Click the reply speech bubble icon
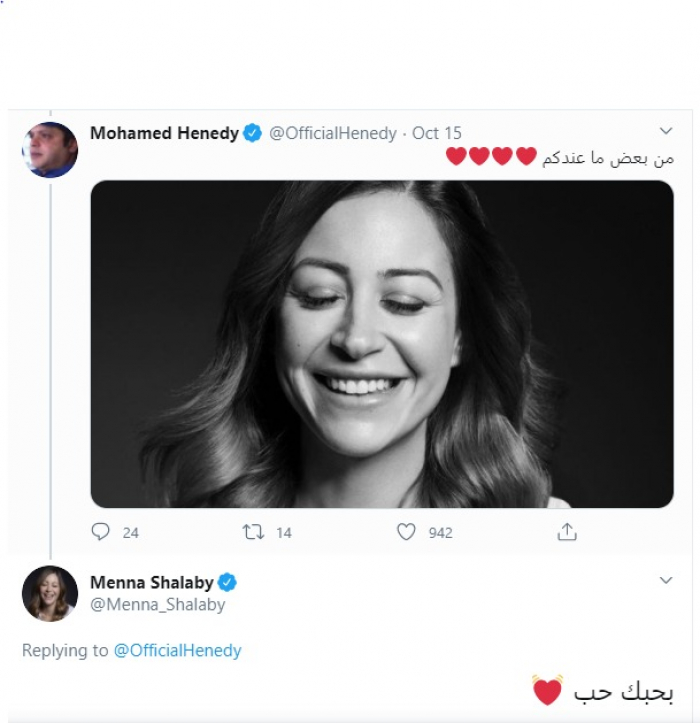Image resolution: width=700 pixels, height=723 pixels. pos(100,532)
